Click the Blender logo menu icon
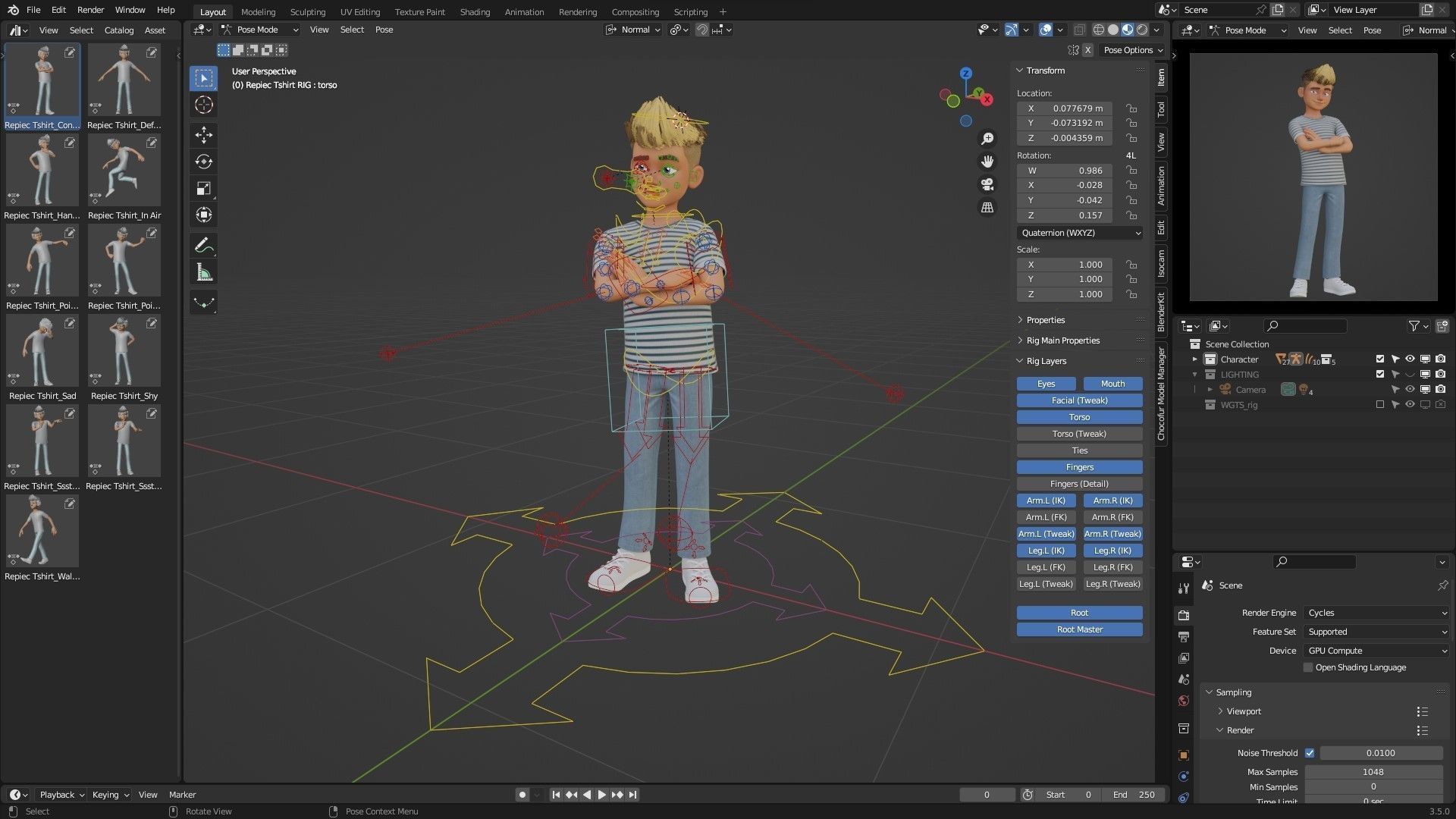This screenshot has height=819, width=1456. 13,10
